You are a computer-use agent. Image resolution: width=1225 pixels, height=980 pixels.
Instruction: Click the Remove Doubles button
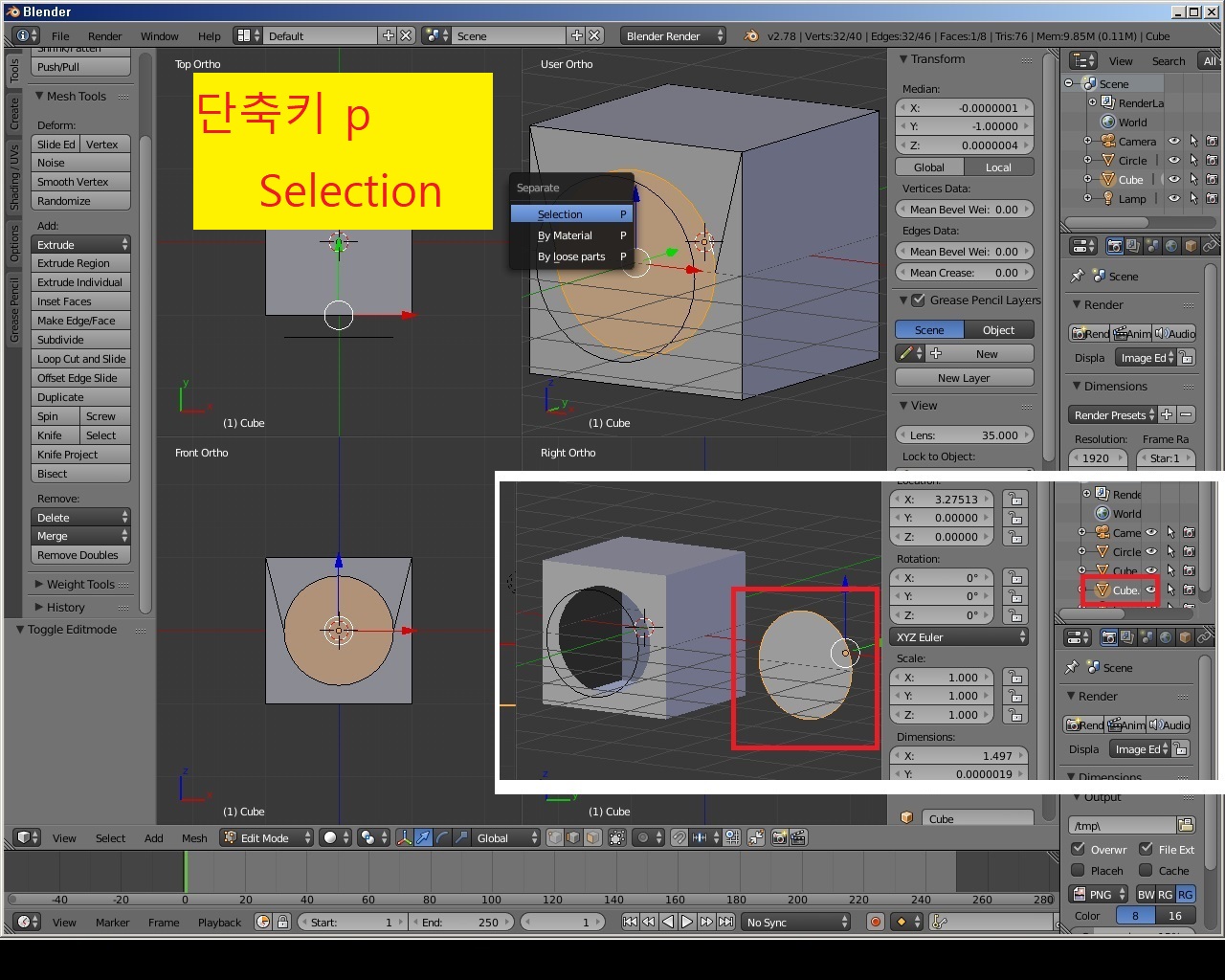[x=81, y=555]
